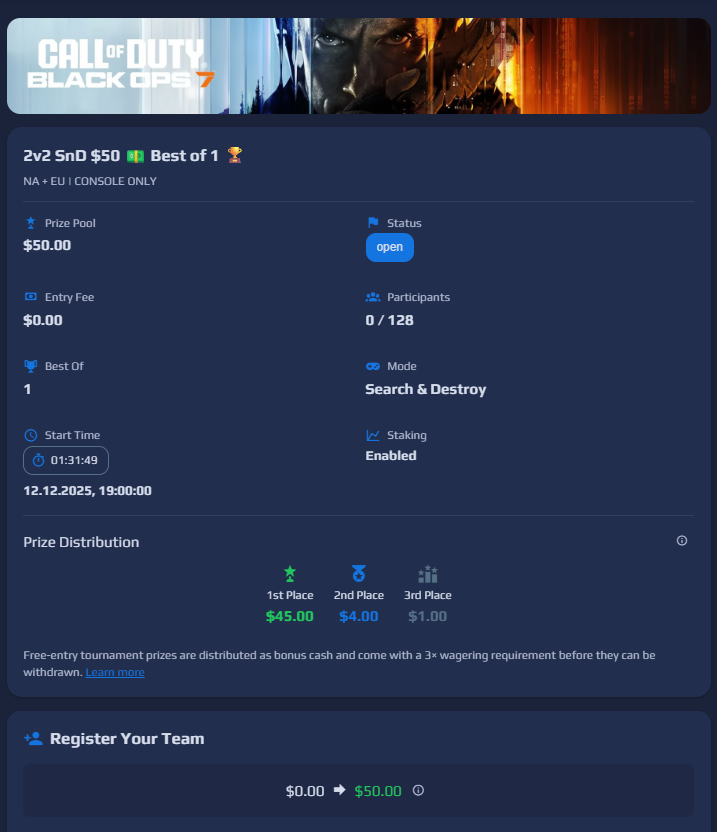Click the Best Of value 1

27,389
